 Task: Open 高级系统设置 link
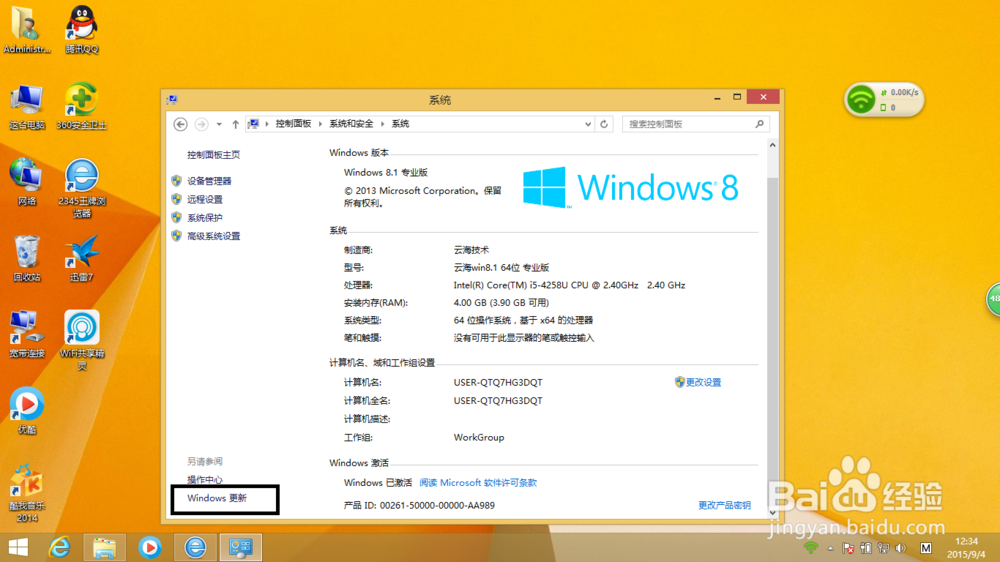click(x=214, y=236)
